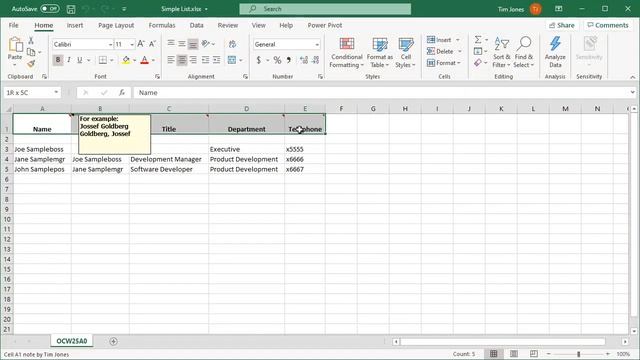This screenshot has height=360, width=640.
Task: Click the Share button
Action: pyautogui.click(x=562, y=25)
